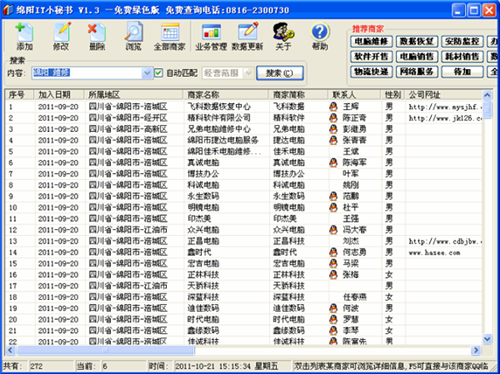Toggle the 自动匹配 checkbox
This screenshot has width=500, height=374.
[159, 73]
